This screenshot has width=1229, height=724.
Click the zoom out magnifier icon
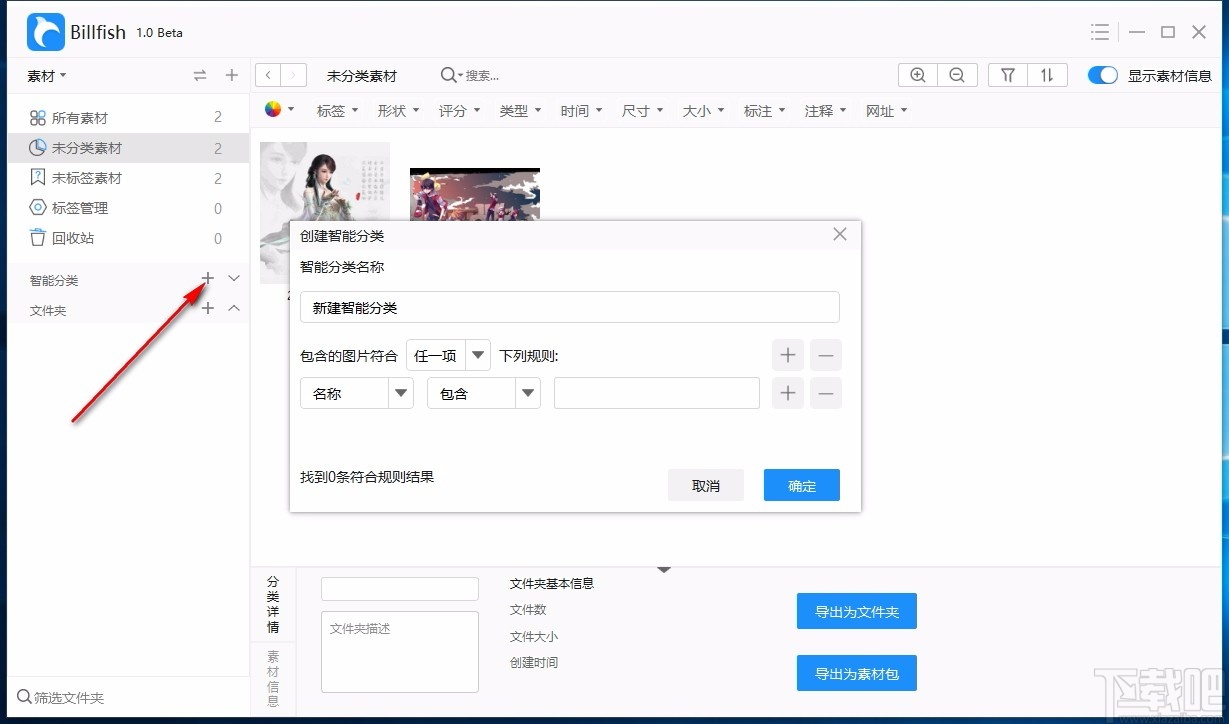[x=957, y=74]
